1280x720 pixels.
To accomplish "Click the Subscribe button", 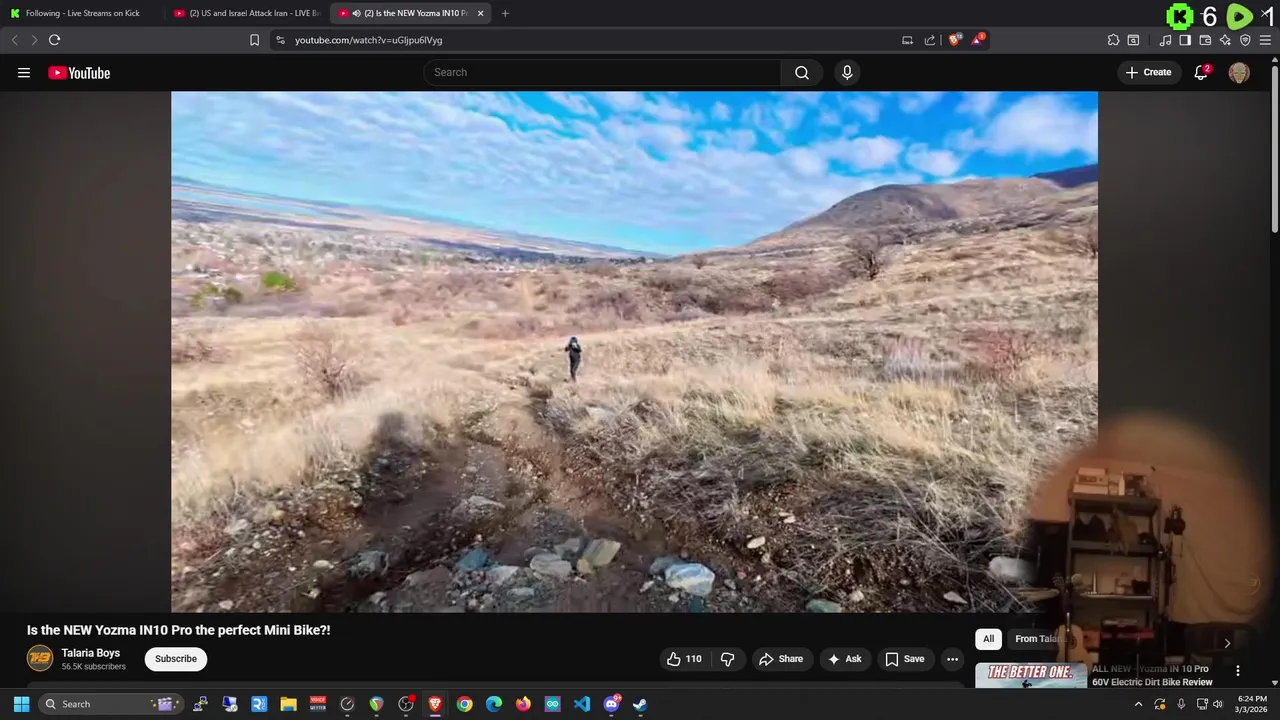I will (x=176, y=659).
